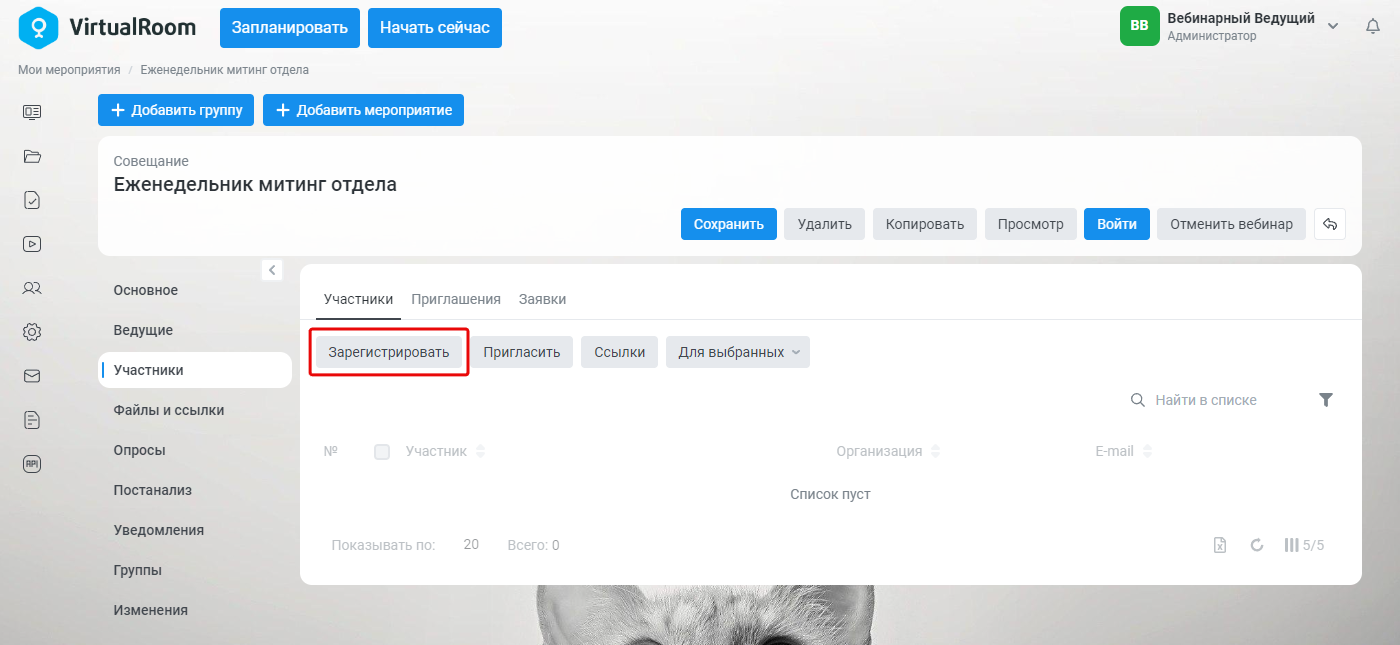
Task: Click the back arrow button beside Отменить вебинар
Action: 1330,224
